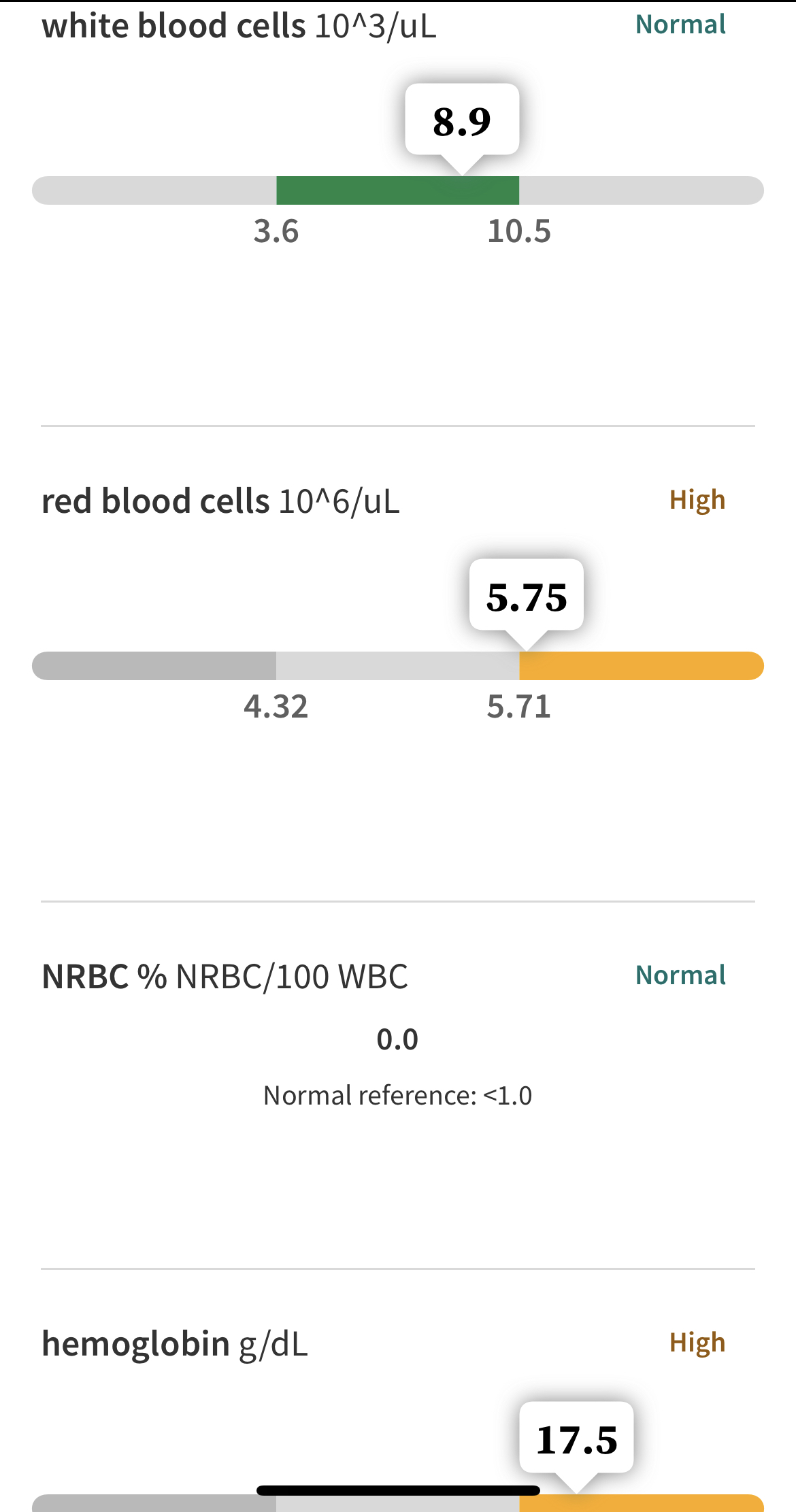
Task: Click the Normal status for white blood cells
Action: [x=680, y=24]
